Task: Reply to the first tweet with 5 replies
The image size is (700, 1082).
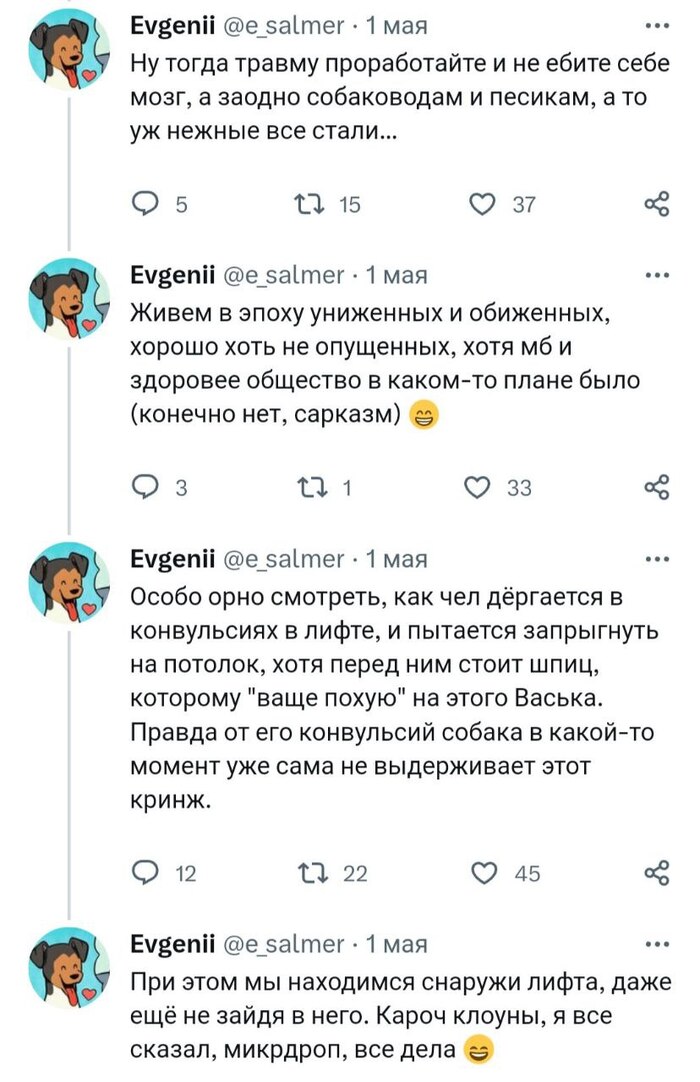Action: 146,205
